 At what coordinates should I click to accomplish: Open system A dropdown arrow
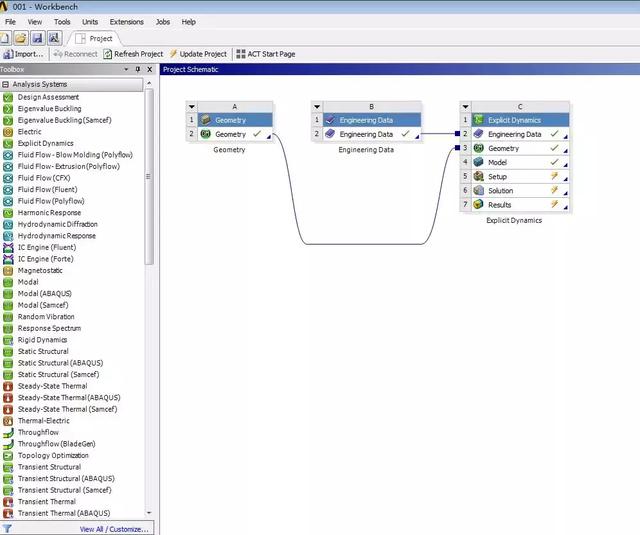[x=191, y=107]
